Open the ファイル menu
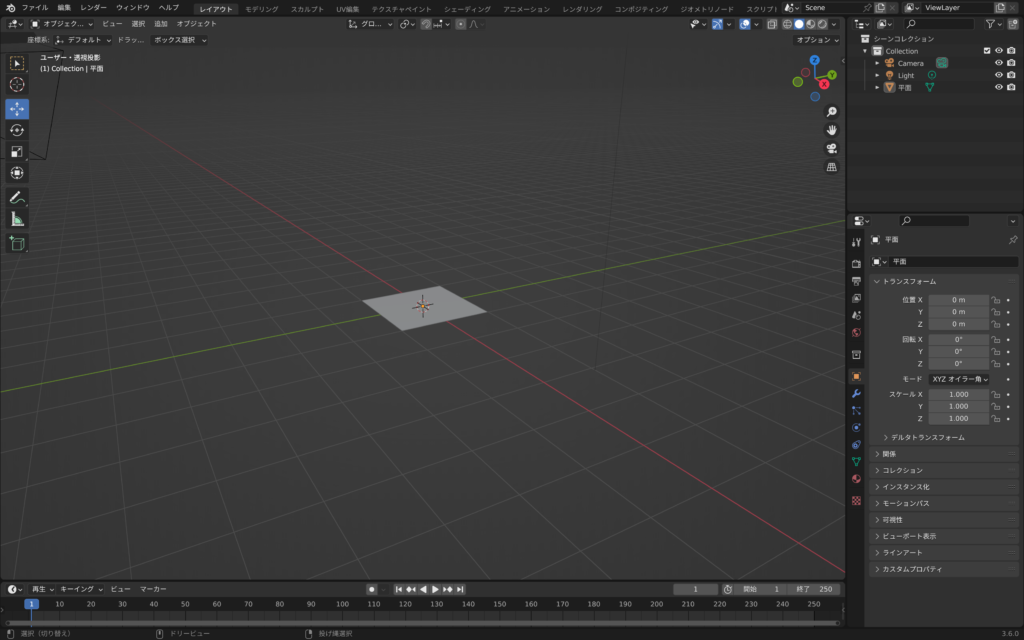Viewport: 1024px width, 640px height. click(35, 8)
